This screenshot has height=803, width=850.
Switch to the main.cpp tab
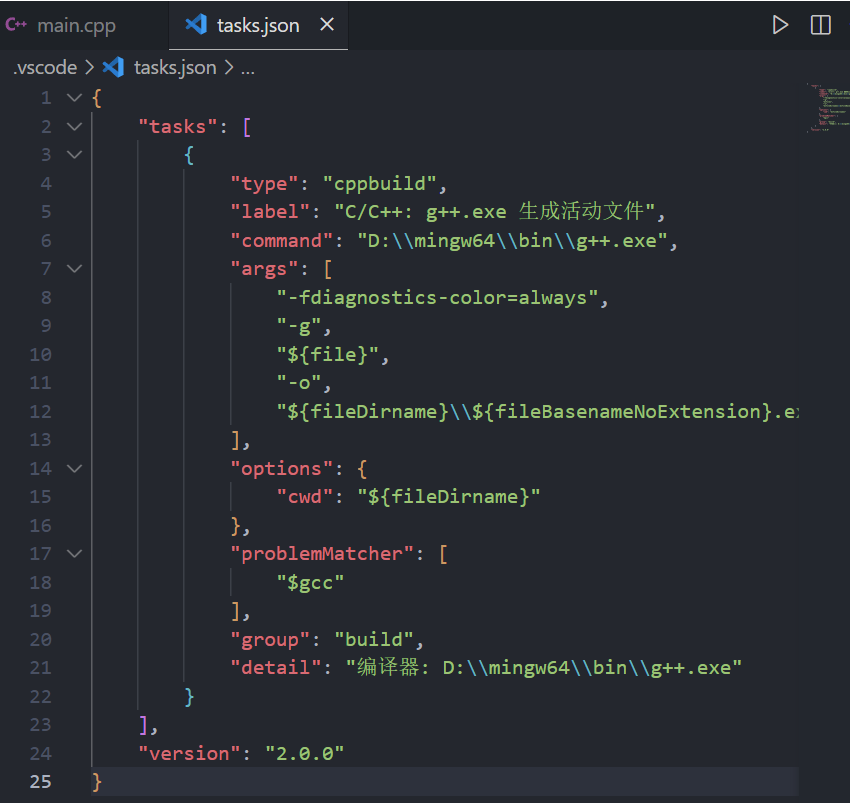coord(76,25)
